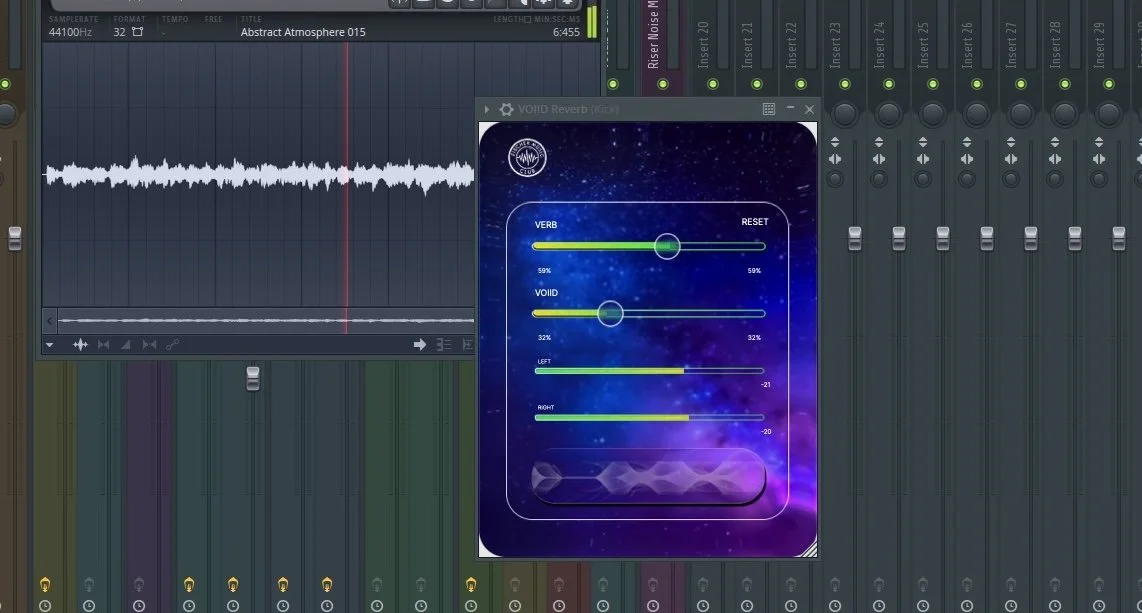Arm disk recording for Insert 26
Viewport: 1142px width, 613px height.
(966, 584)
